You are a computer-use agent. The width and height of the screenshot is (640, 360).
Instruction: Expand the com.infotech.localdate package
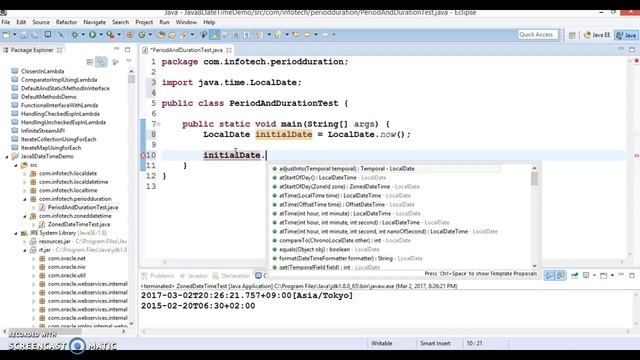click(x=24, y=173)
